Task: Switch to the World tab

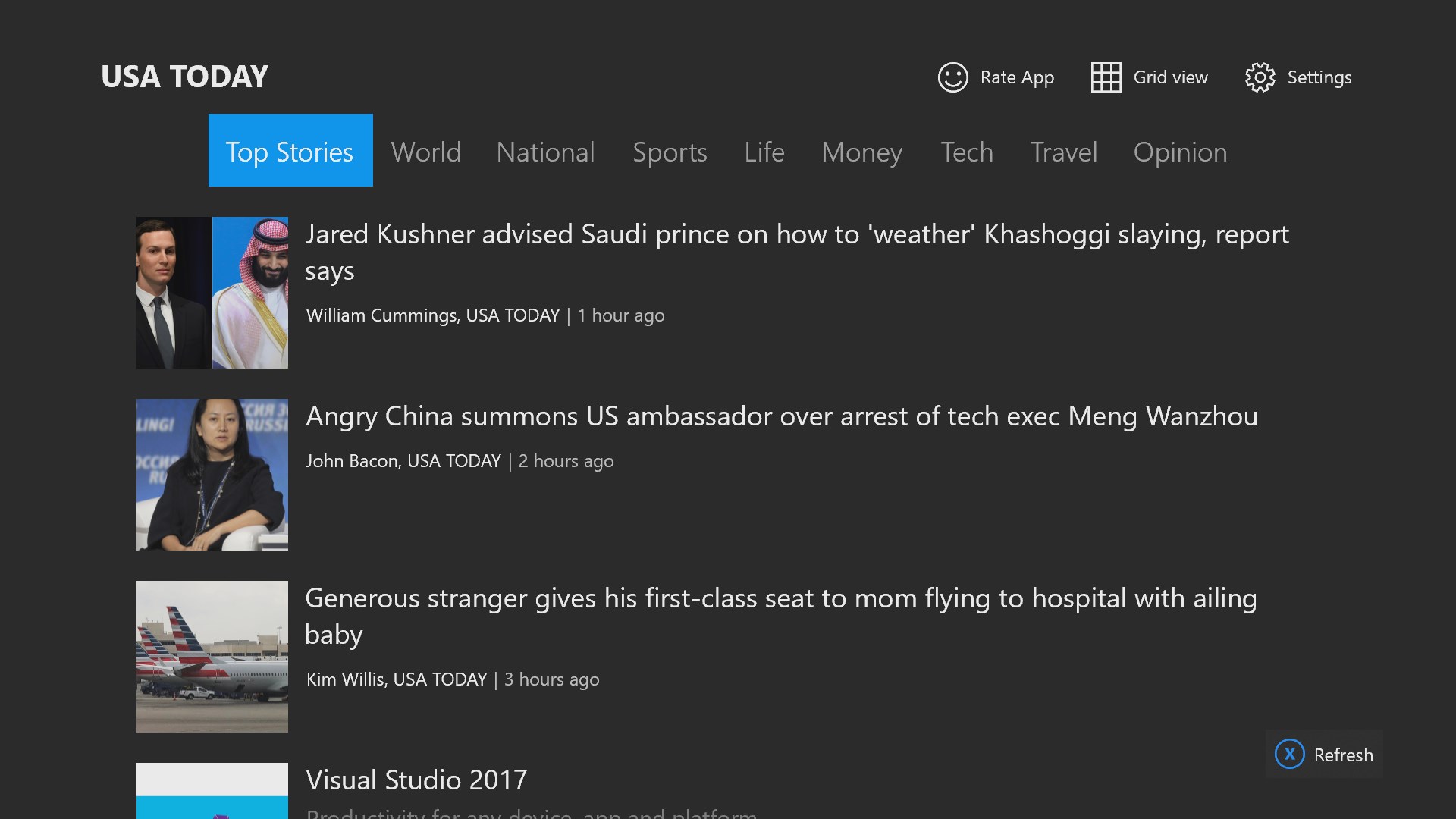Action: (x=426, y=152)
